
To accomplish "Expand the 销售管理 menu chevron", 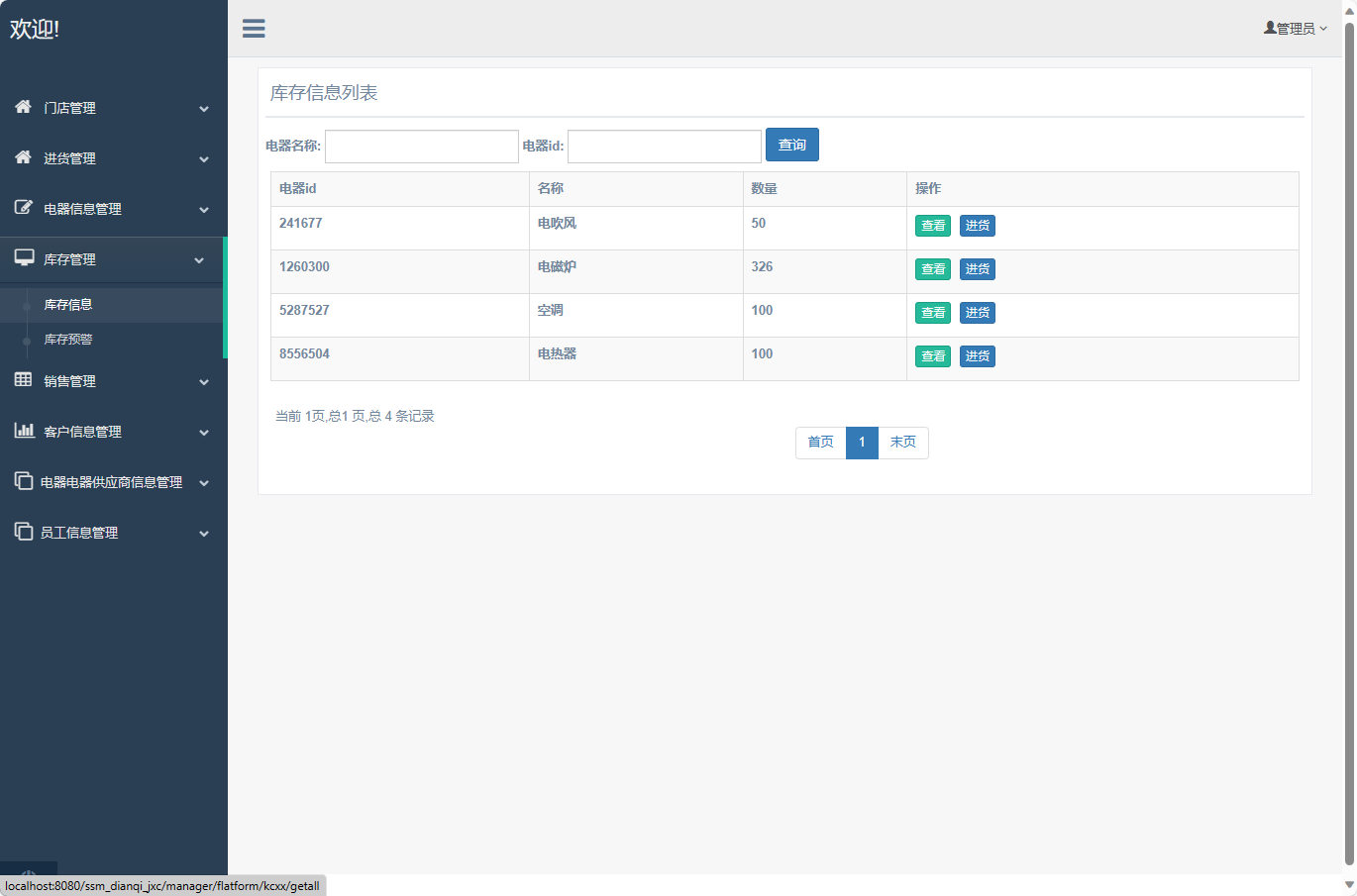I will click(x=204, y=382).
